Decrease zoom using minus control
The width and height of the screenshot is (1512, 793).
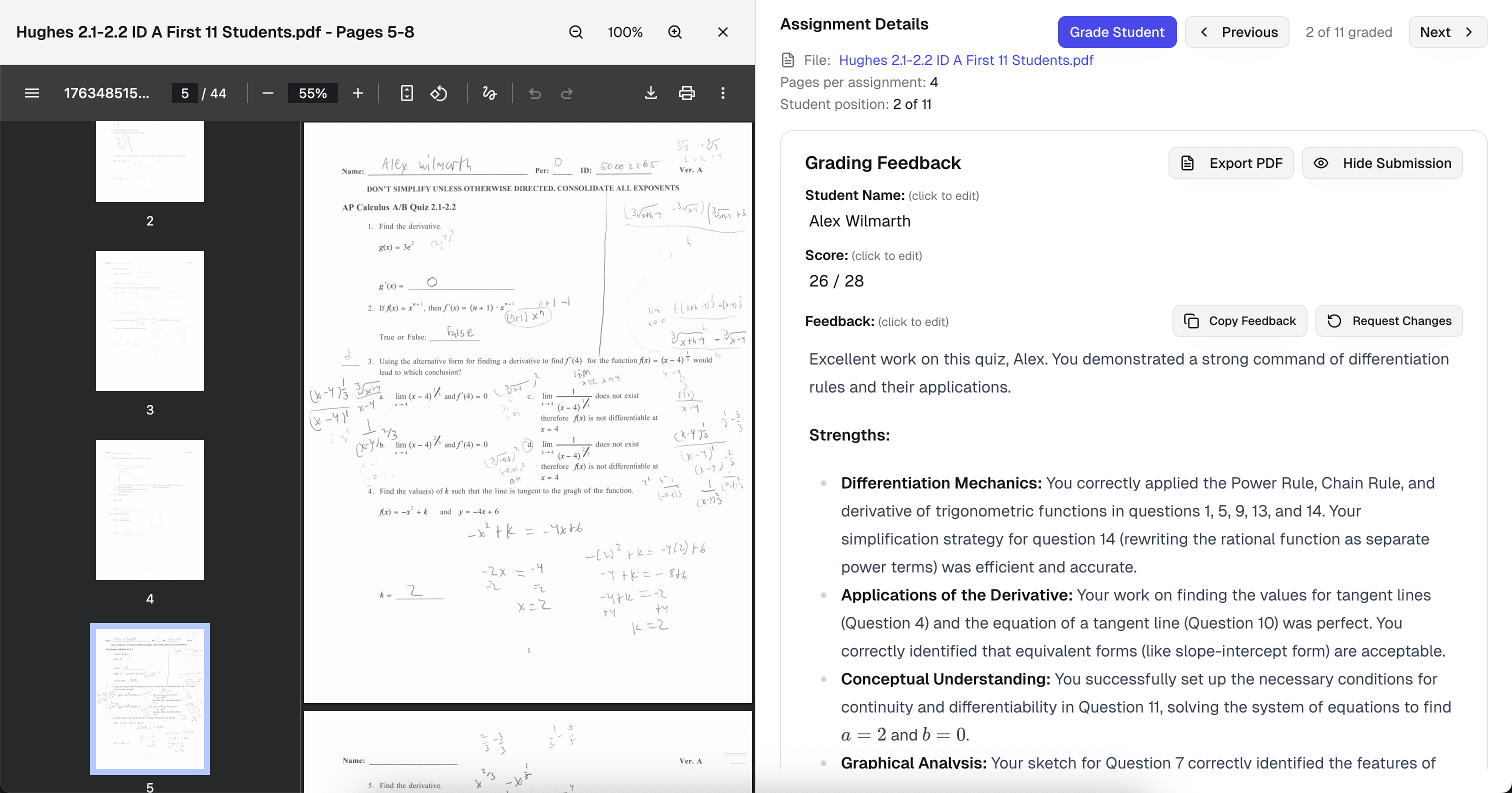[267, 92]
